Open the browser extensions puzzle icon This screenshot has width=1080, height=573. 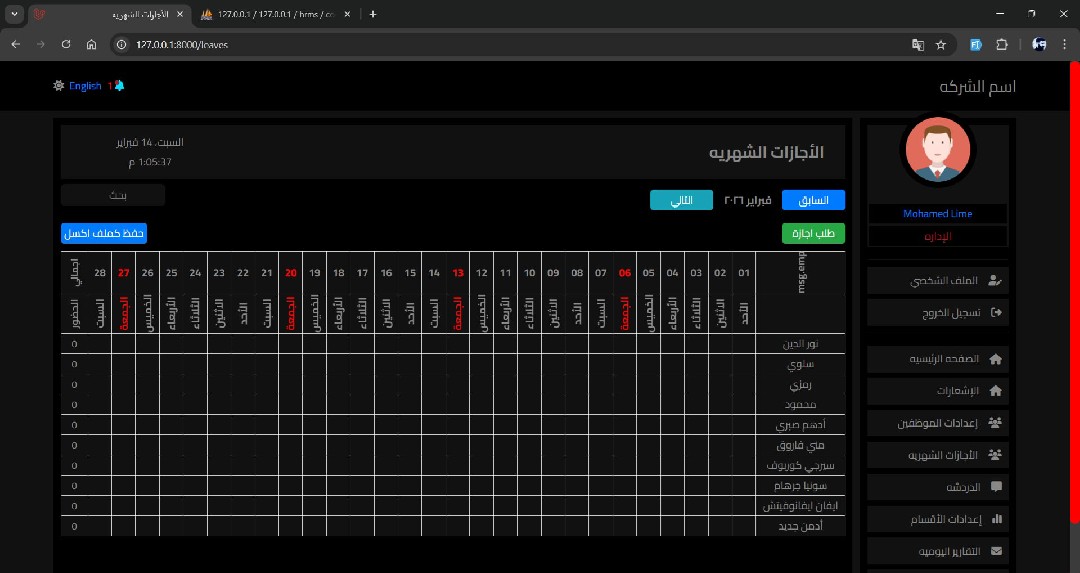(x=1002, y=44)
